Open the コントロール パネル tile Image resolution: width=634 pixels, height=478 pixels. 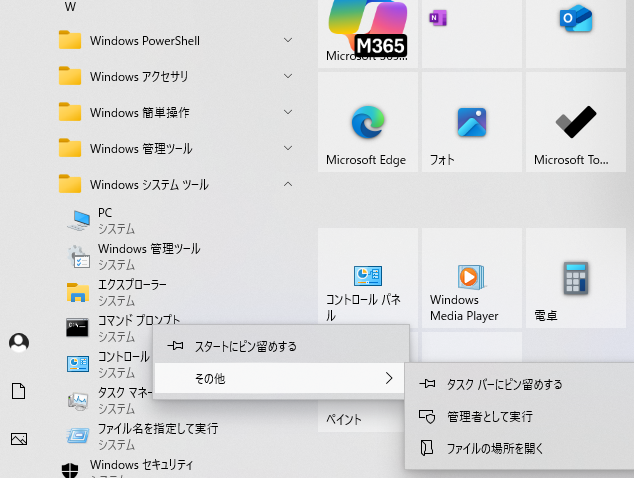click(x=368, y=276)
